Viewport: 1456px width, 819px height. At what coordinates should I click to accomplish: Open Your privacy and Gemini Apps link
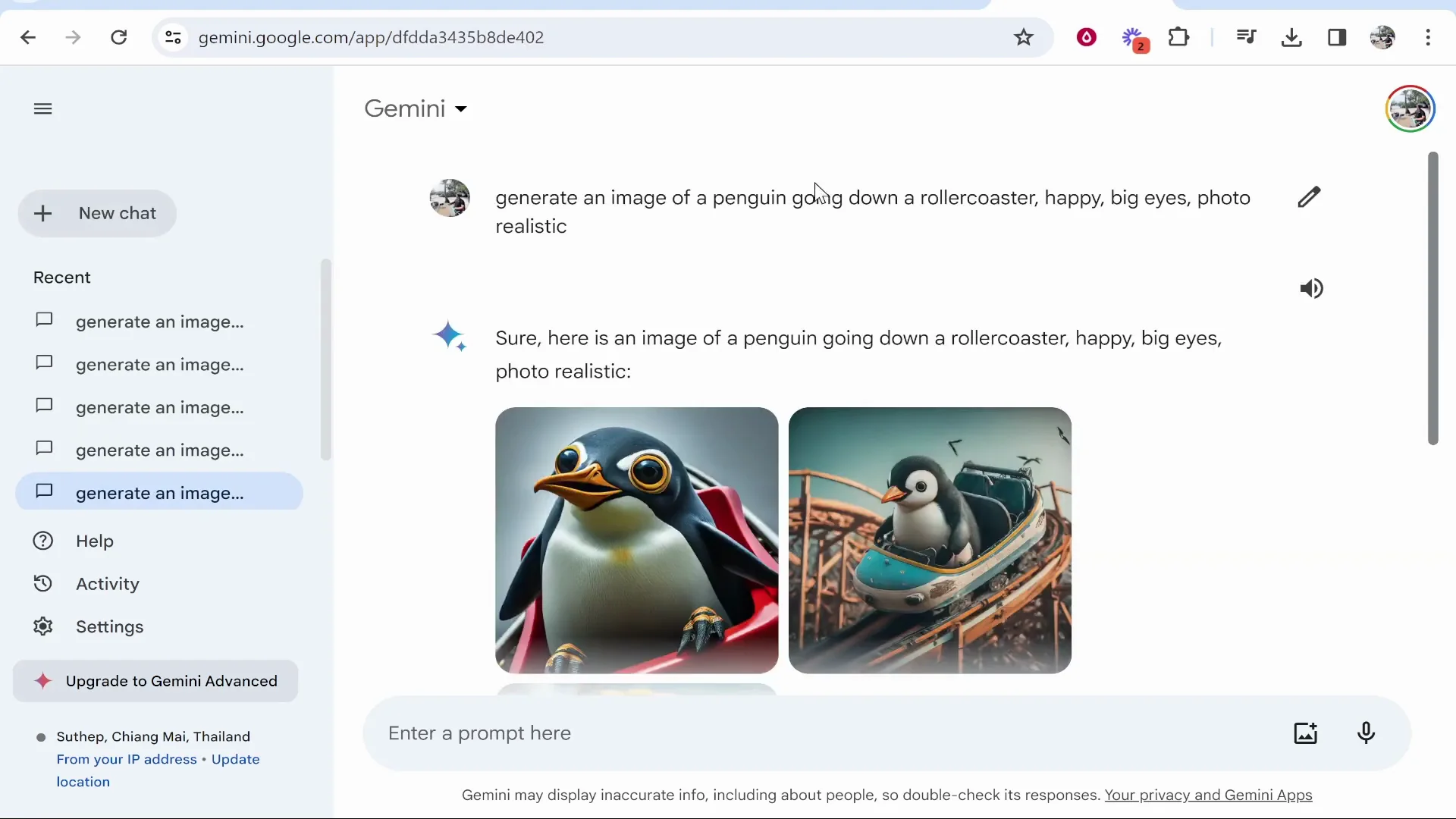point(1209,795)
